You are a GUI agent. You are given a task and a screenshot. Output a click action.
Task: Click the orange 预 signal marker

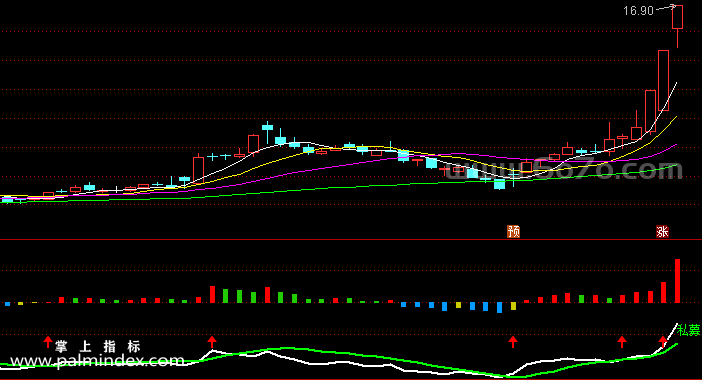click(x=513, y=231)
